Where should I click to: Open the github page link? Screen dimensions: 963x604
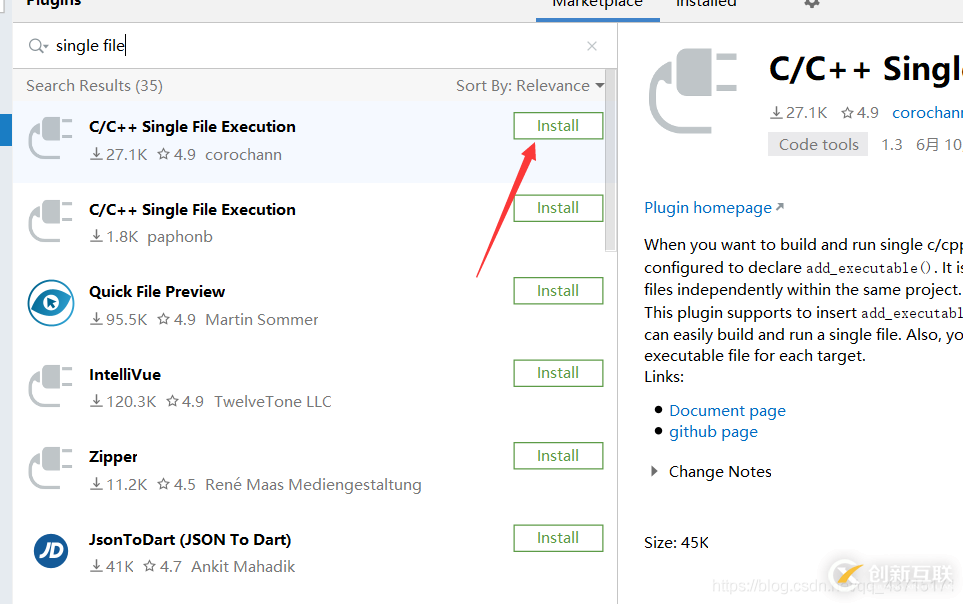(x=713, y=432)
